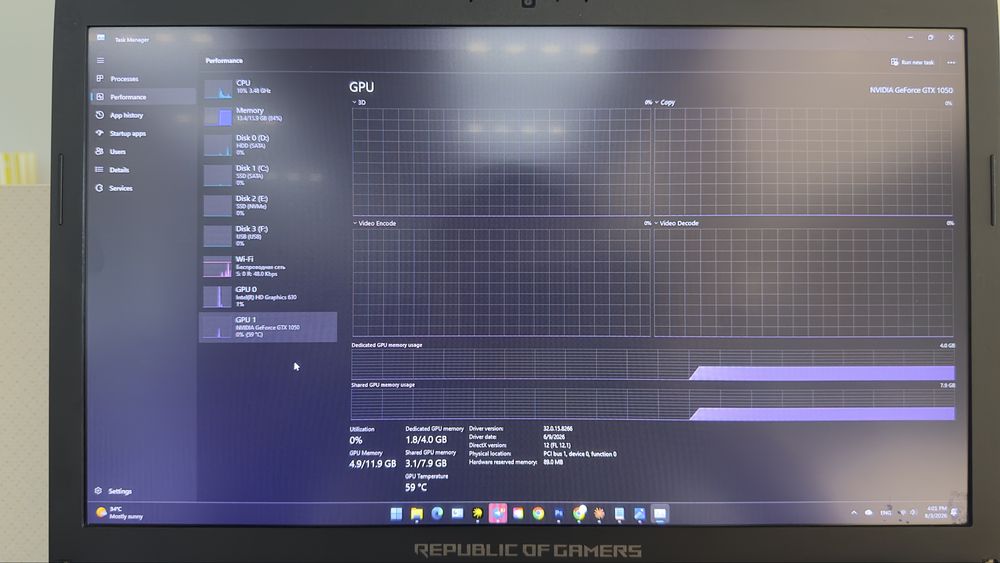Open the hamburger navigation menu

click(100, 61)
